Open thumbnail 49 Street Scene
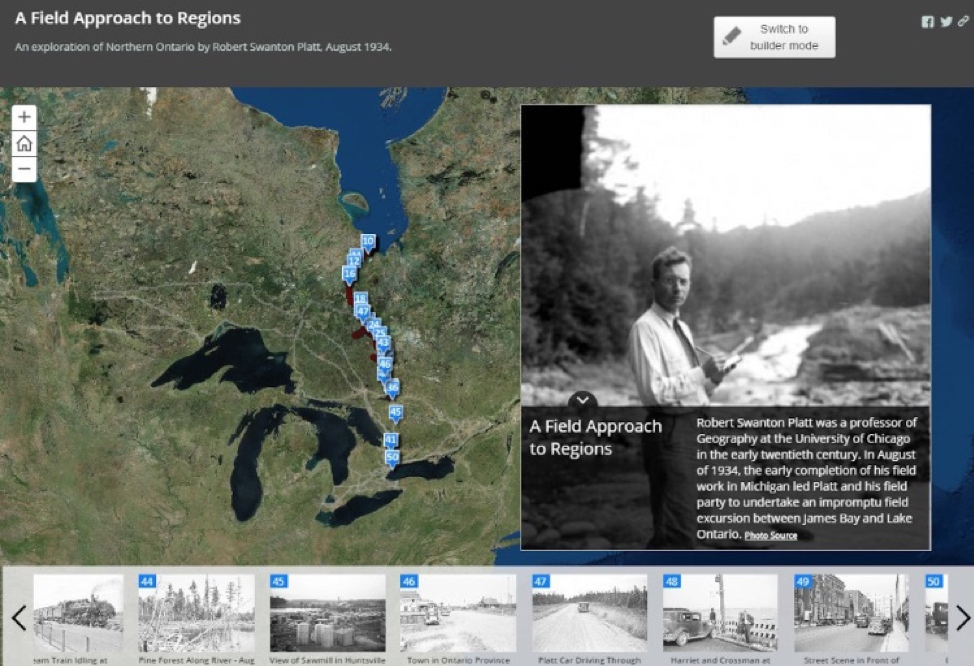 tap(850, 614)
